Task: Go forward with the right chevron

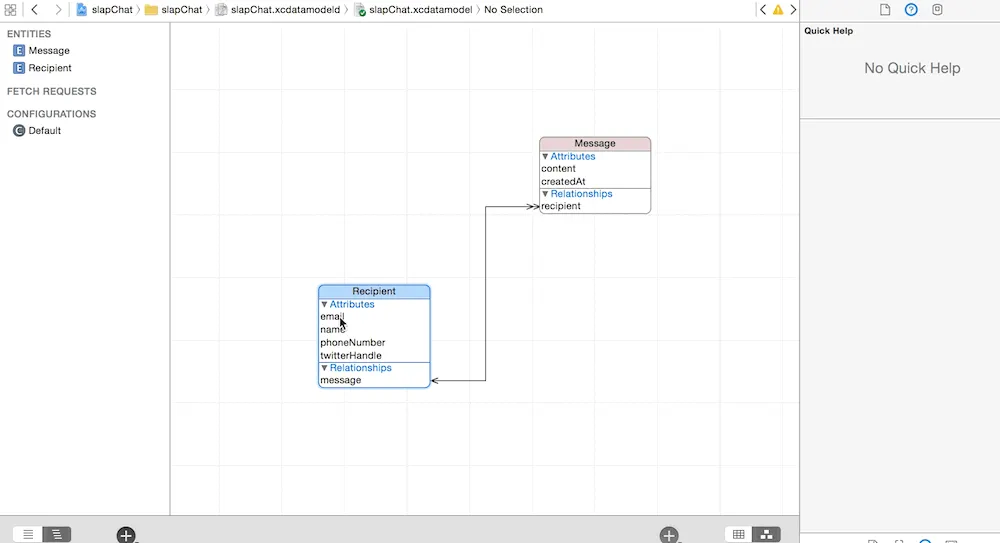Action: tap(58, 10)
